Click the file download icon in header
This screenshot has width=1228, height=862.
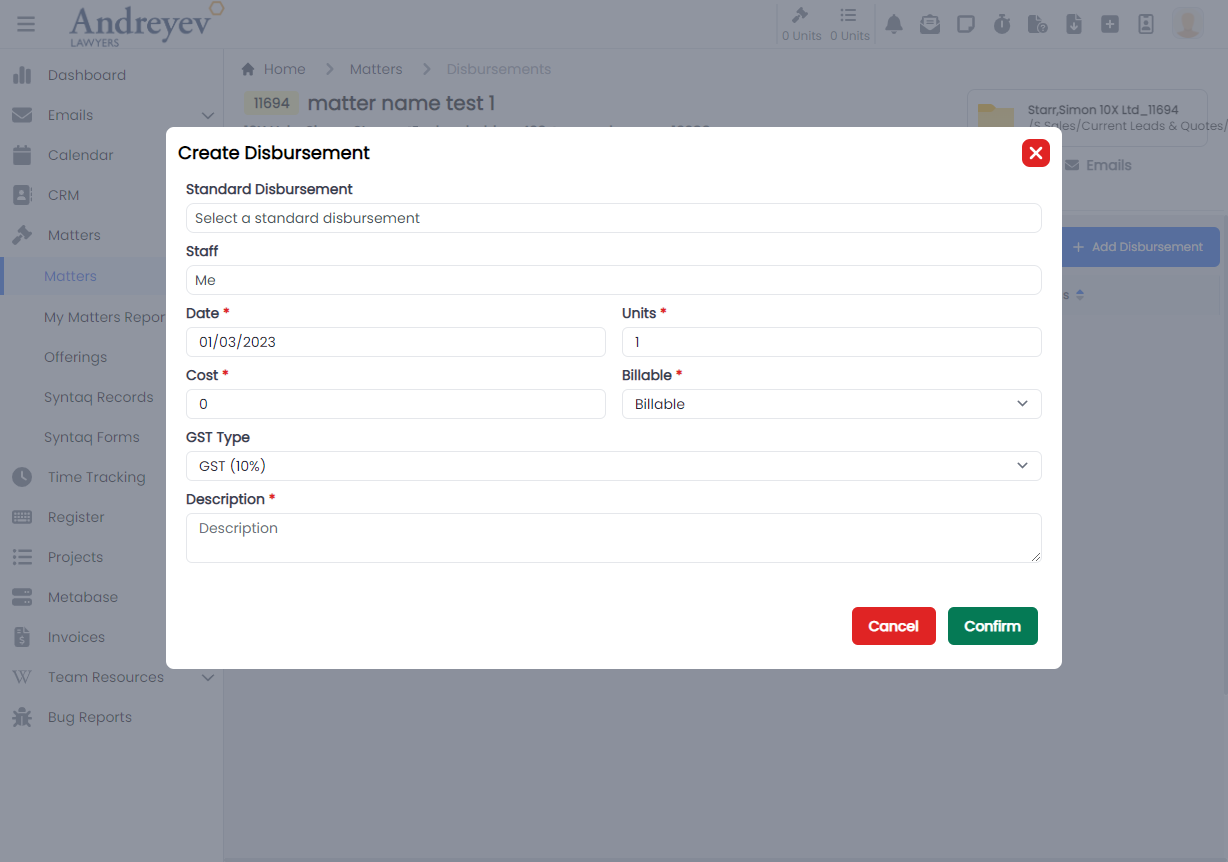1074,24
